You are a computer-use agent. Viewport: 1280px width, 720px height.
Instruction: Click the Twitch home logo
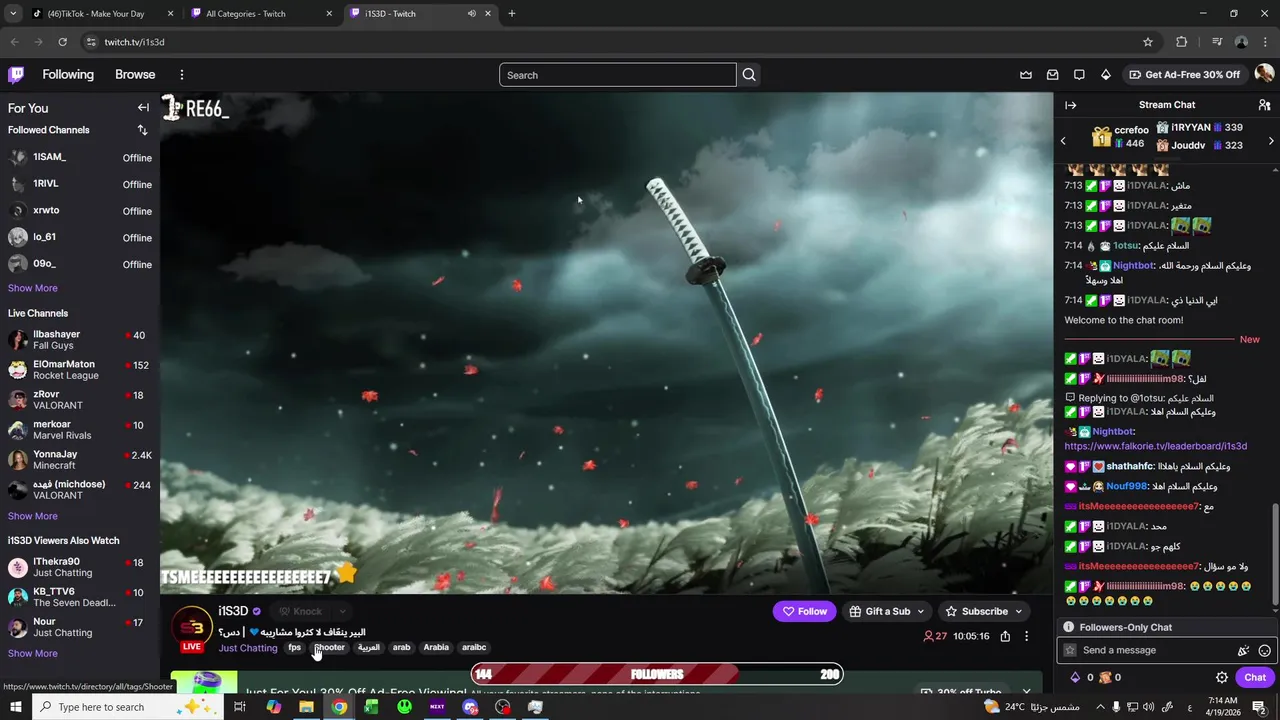tap(16, 75)
